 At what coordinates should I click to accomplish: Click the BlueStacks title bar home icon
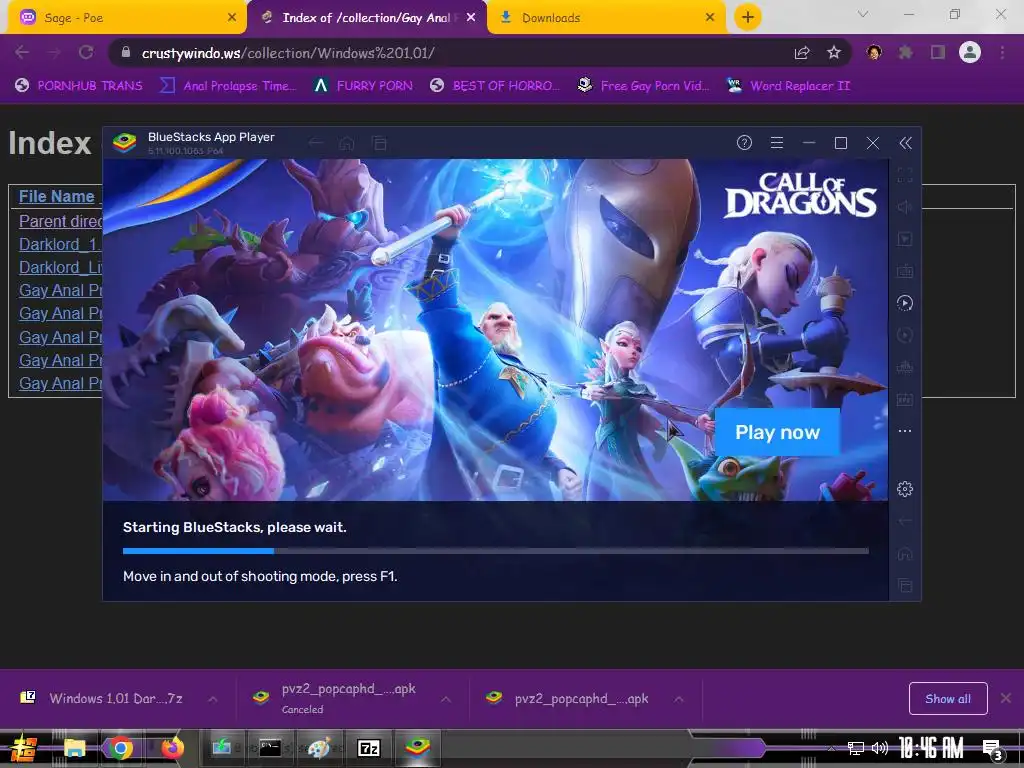347,143
